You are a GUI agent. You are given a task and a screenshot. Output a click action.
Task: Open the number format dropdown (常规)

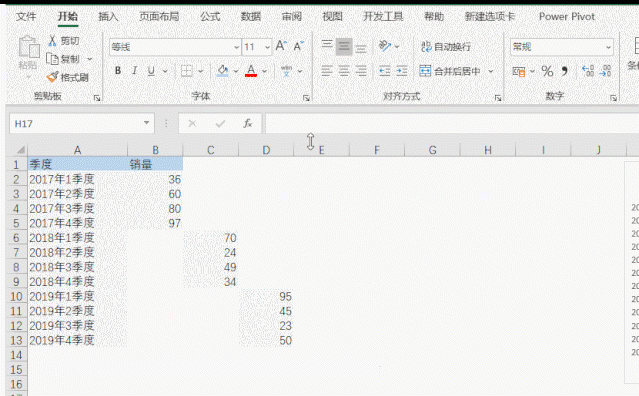coord(608,47)
